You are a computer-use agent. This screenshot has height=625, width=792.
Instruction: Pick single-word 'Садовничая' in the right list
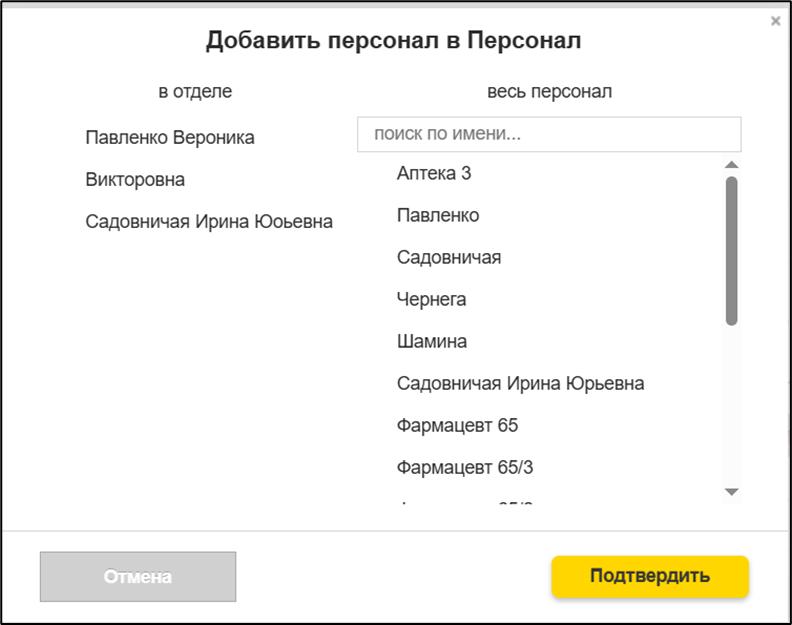(449, 257)
